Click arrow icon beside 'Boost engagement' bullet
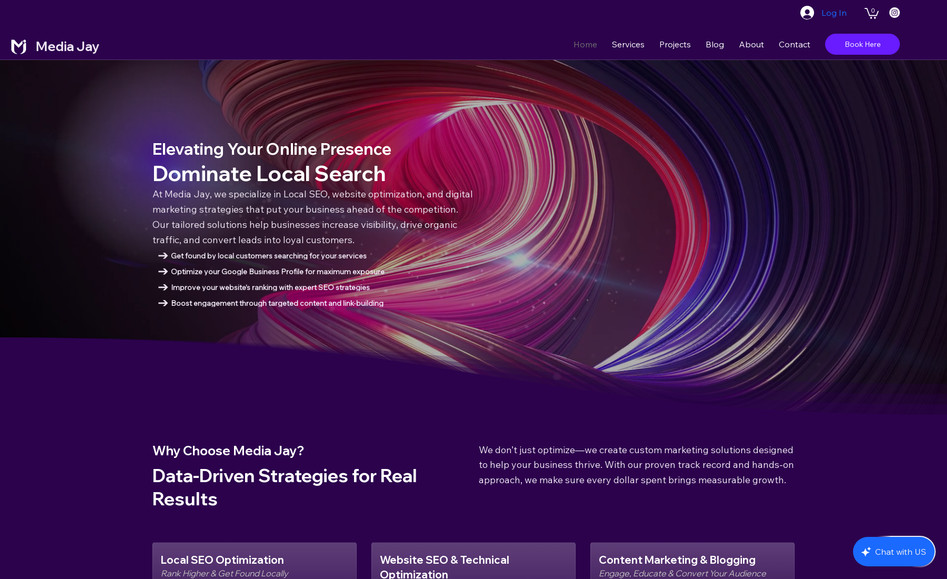The image size is (947, 579). [163, 304]
